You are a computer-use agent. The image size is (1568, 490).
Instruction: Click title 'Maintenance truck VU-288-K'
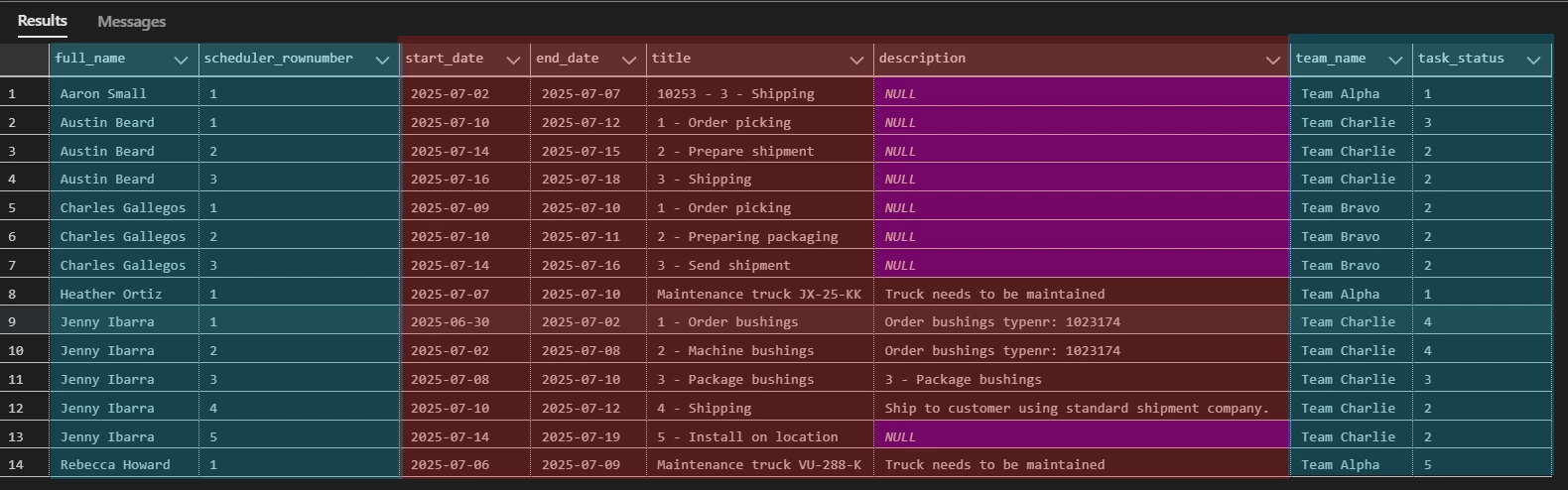click(760, 464)
